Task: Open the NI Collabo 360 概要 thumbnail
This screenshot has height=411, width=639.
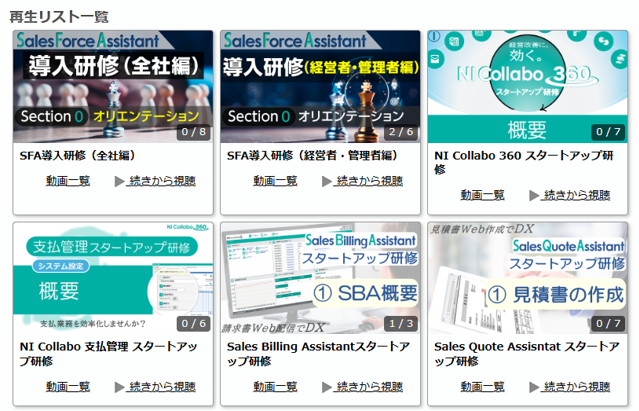Action: click(527, 86)
